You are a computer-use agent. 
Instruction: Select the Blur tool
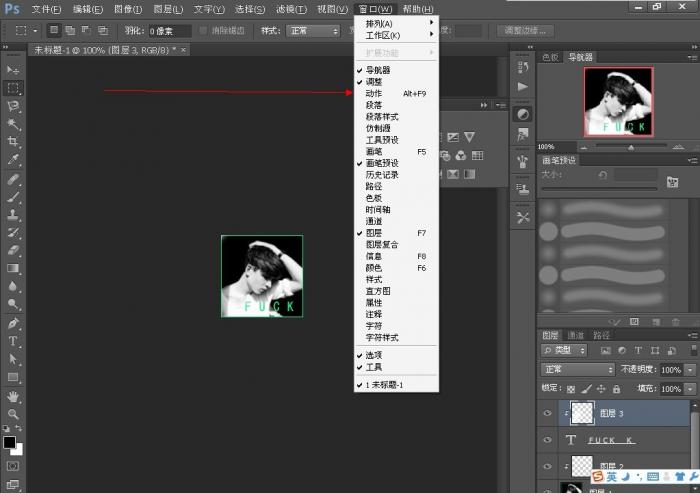(x=13, y=286)
